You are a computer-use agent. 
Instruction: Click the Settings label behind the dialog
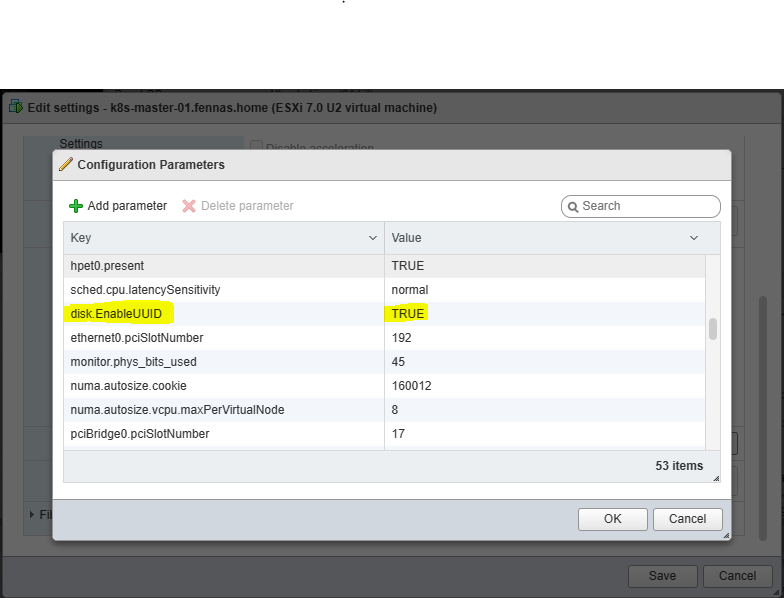pyautogui.click(x=80, y=144)
